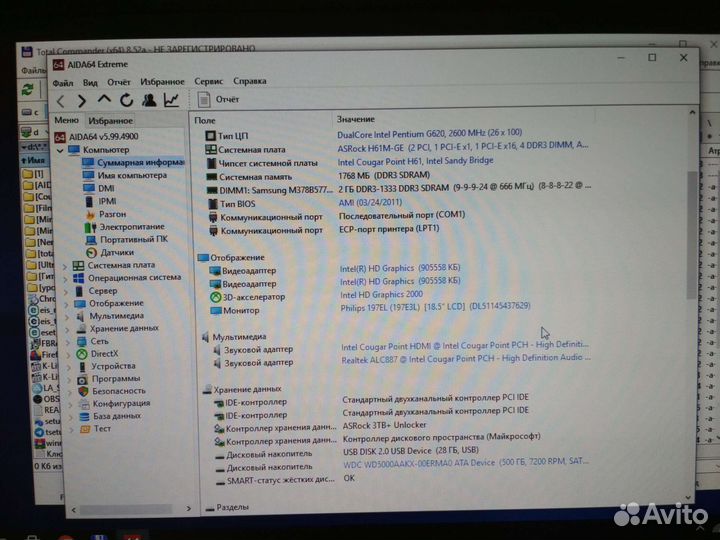Select the Безопасность shield icon item
Screen dimensions: 720x540
[x=83, y=392]
